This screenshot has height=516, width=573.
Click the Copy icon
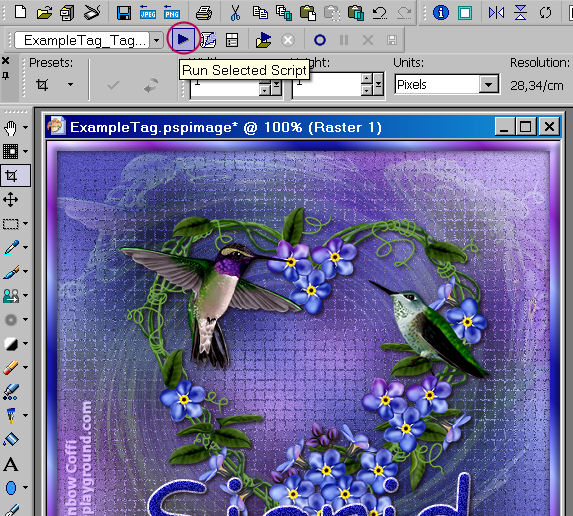[x=260, y=13]
